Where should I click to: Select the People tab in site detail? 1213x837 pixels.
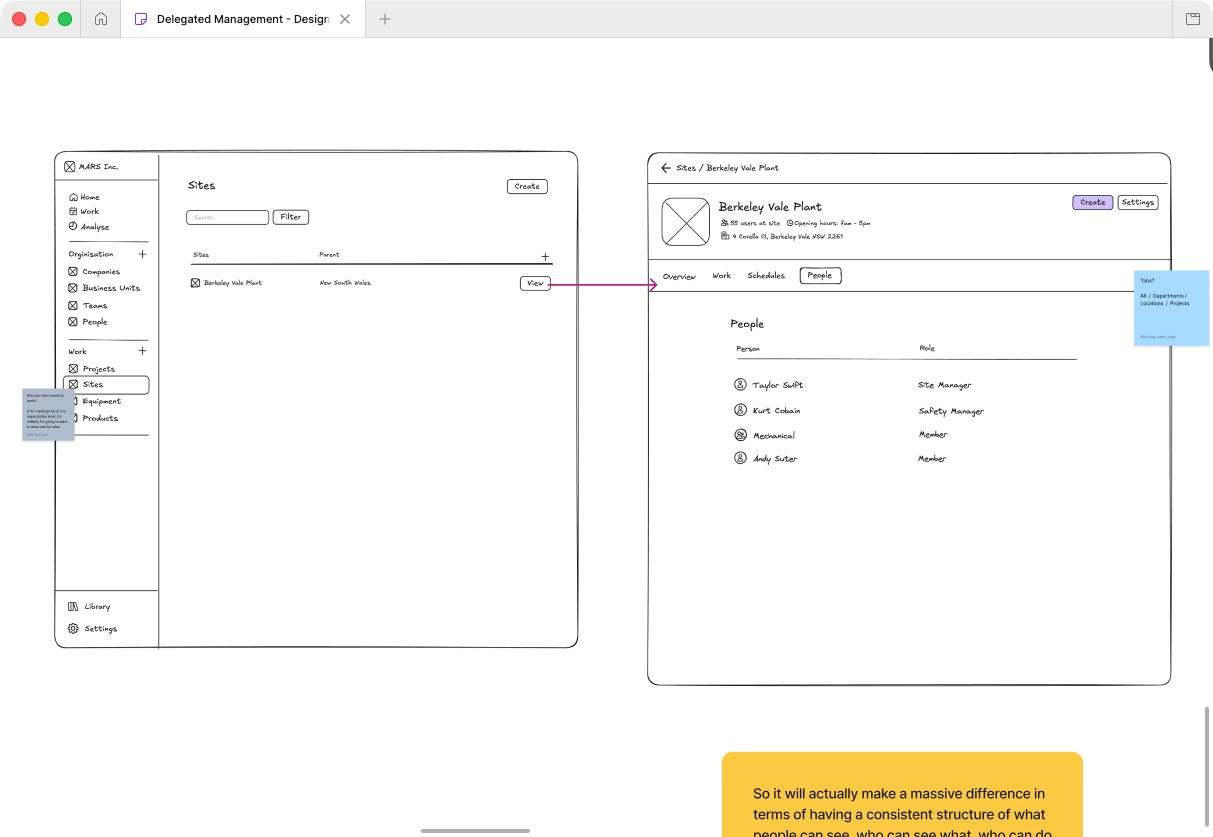pos(820,276)
